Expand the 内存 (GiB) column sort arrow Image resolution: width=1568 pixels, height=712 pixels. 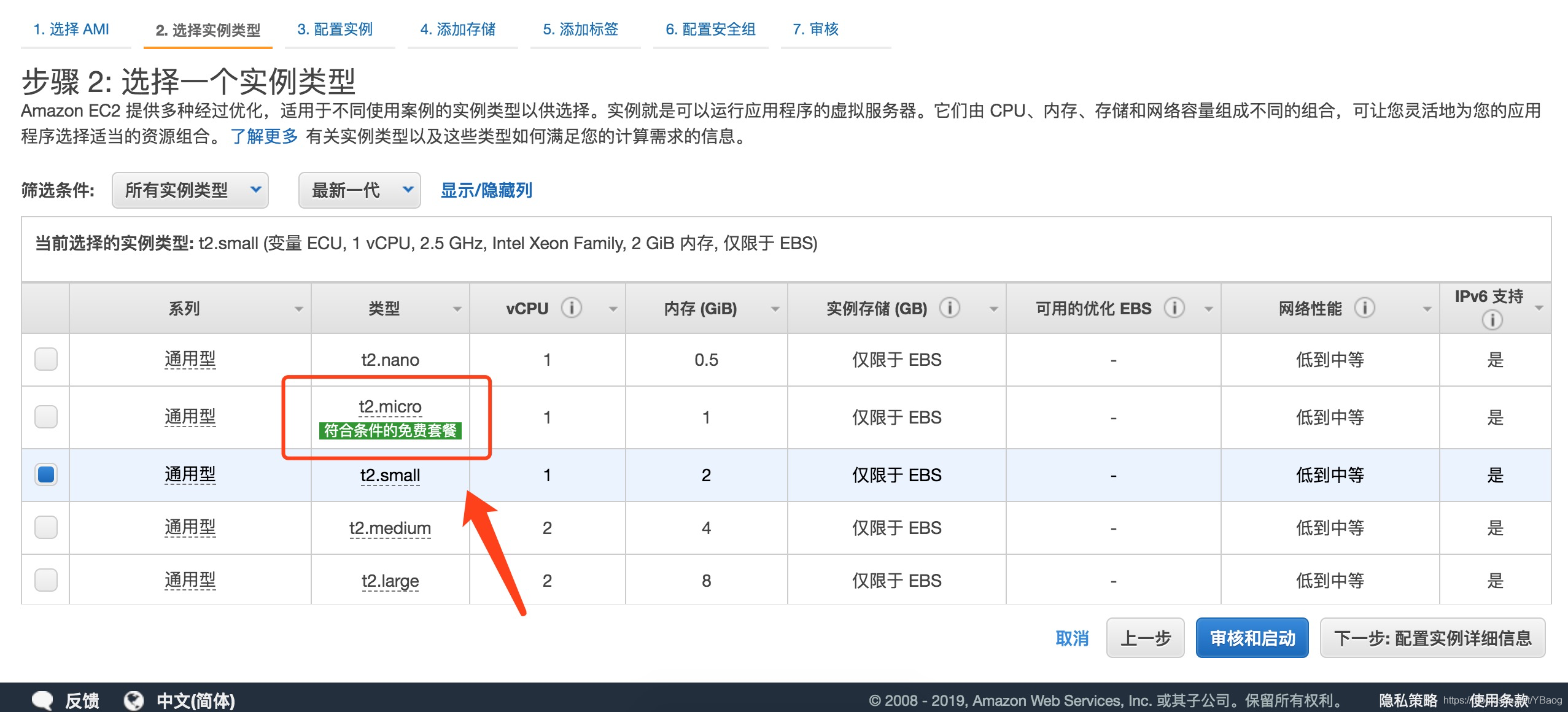775,309
